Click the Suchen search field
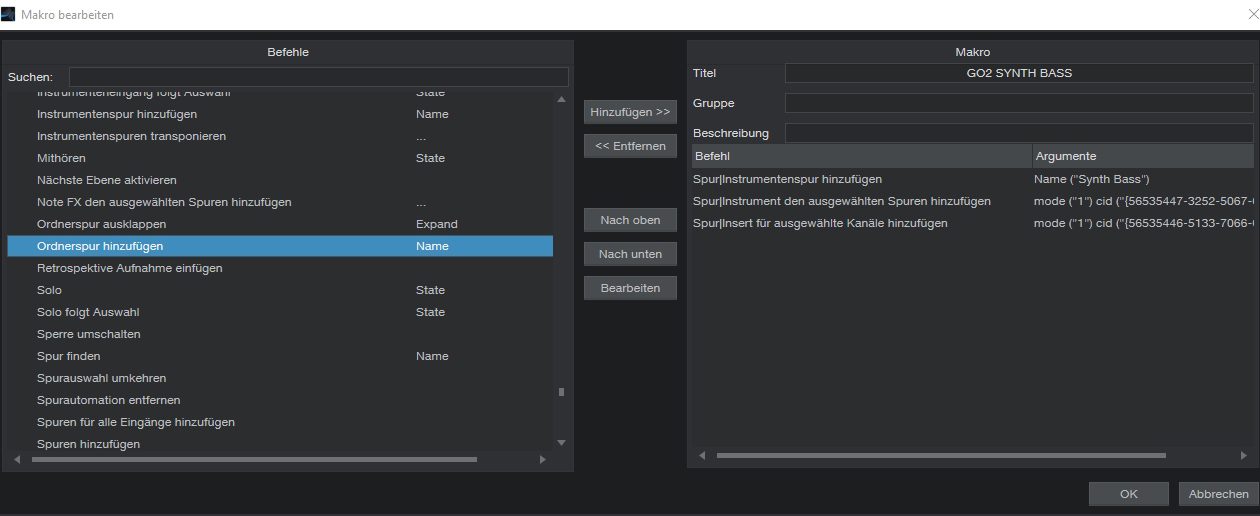Viewport: 1260px width, 516px height. pos(318,77)
